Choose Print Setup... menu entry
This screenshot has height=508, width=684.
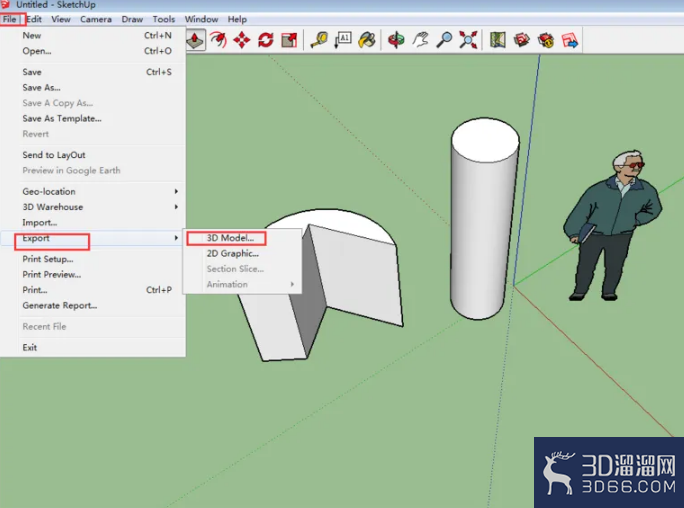(x=92, y=259)
